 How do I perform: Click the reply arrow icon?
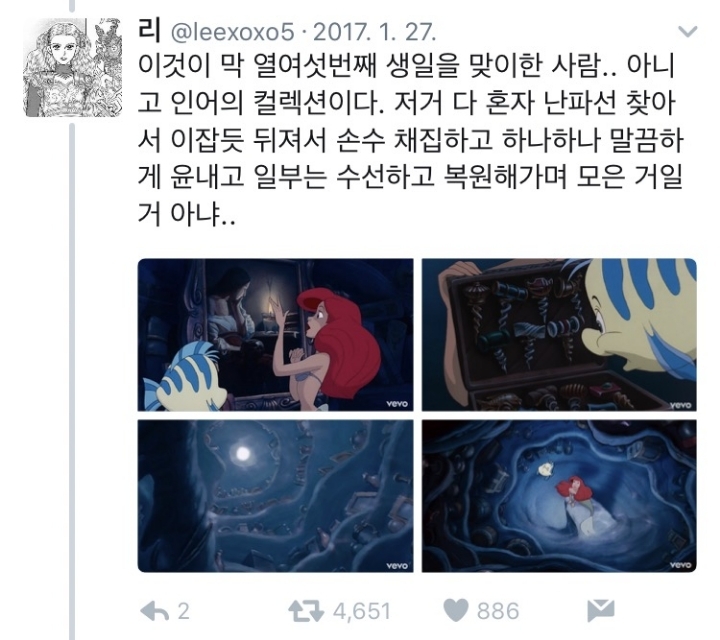154,612
